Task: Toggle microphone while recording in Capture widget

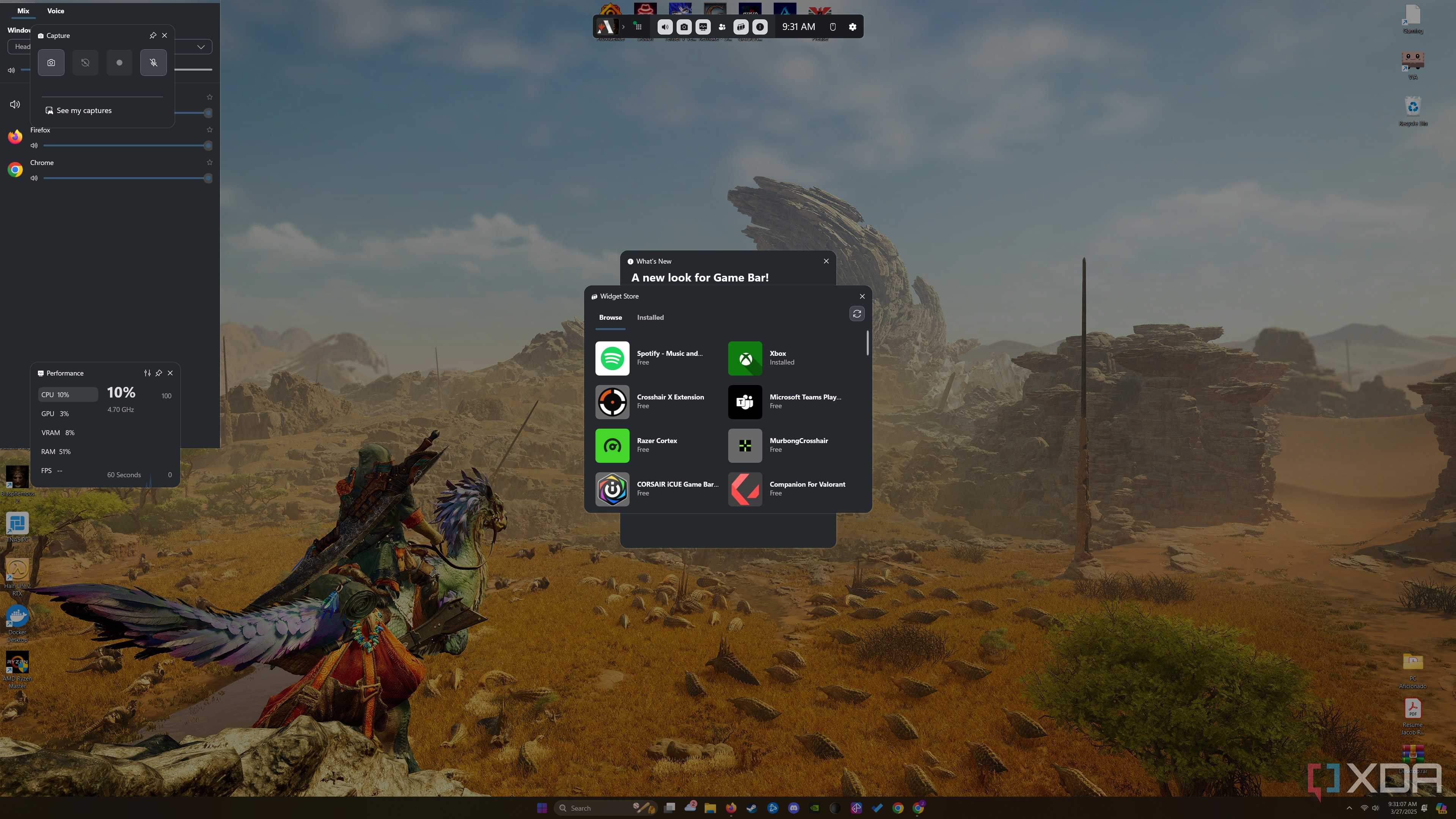Action: (153, 62)
